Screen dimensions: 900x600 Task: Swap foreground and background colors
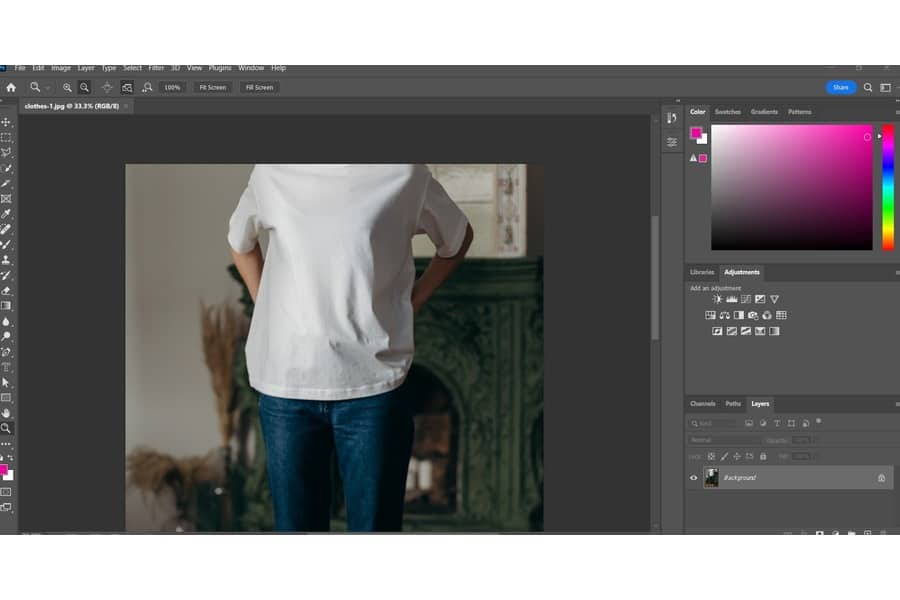10,458
